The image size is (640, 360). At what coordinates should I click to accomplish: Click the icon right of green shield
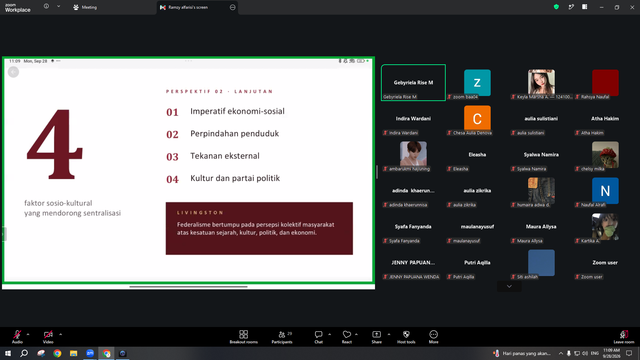click(571, 7)
